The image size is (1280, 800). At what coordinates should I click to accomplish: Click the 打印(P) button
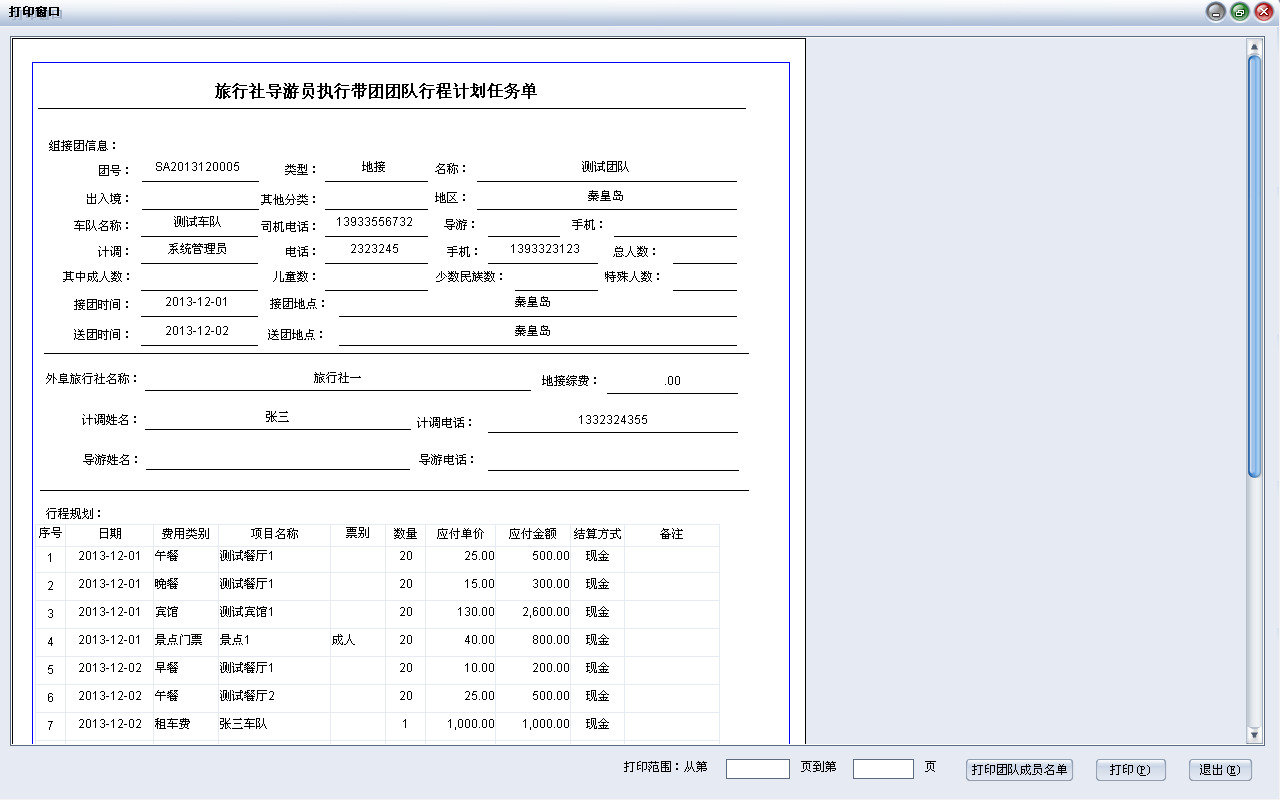pos(1131,770)
